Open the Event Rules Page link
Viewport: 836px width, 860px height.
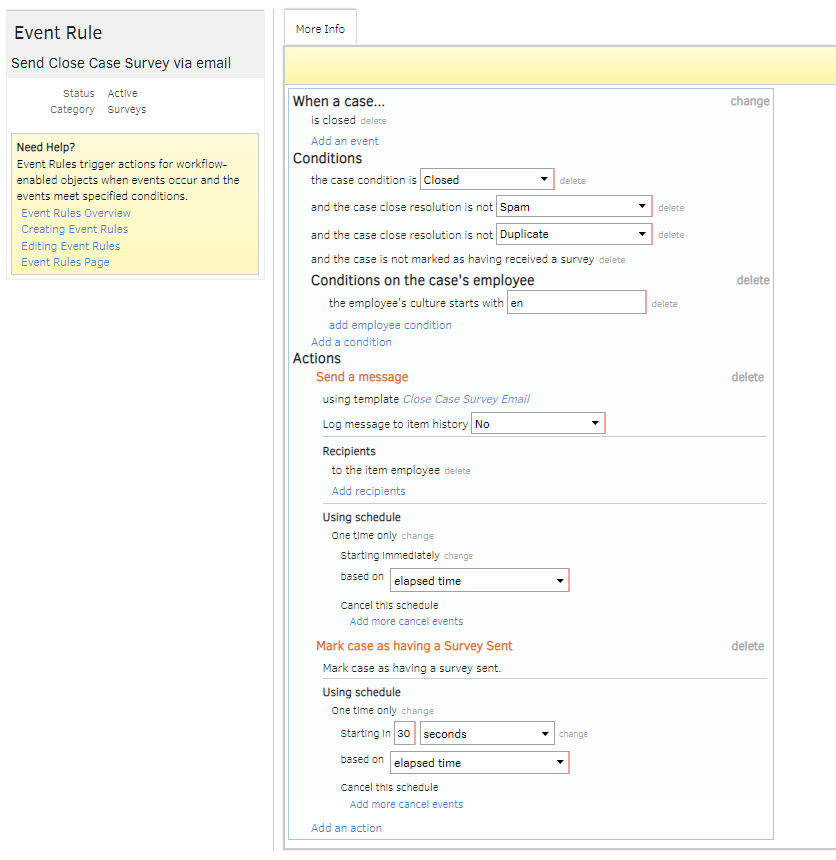tap(65, 262)
